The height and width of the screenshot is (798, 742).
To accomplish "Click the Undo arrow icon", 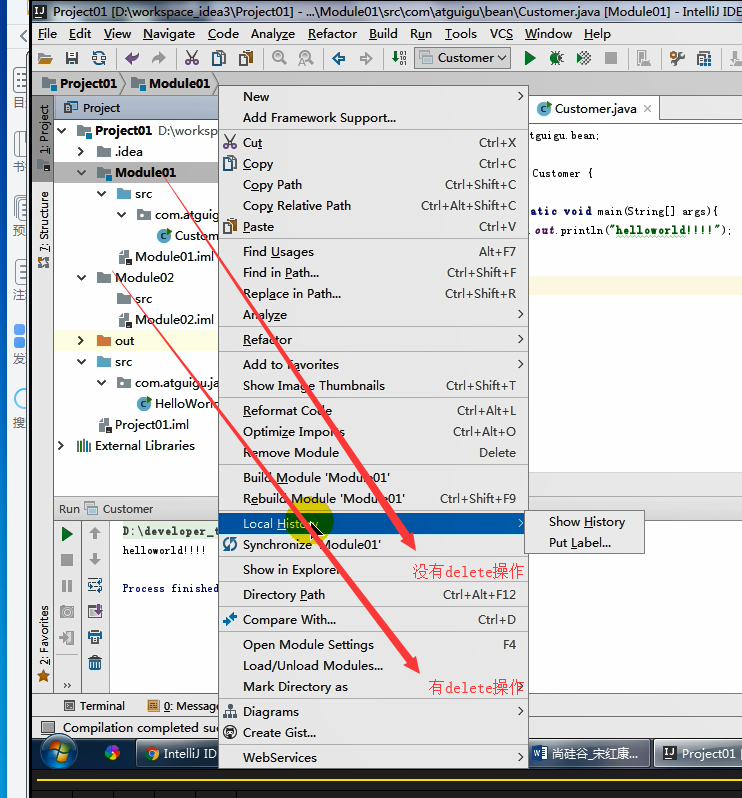I will (x=132, y=59).
